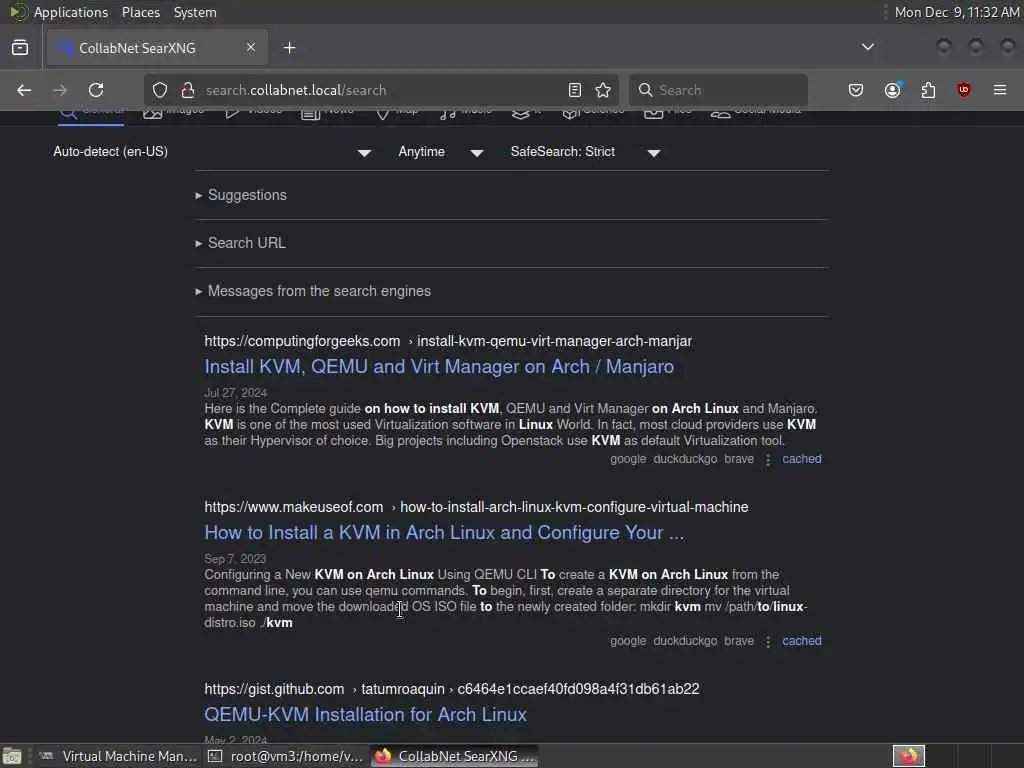Click the Firefox icon in bottom-right panel

click(908, 756)
